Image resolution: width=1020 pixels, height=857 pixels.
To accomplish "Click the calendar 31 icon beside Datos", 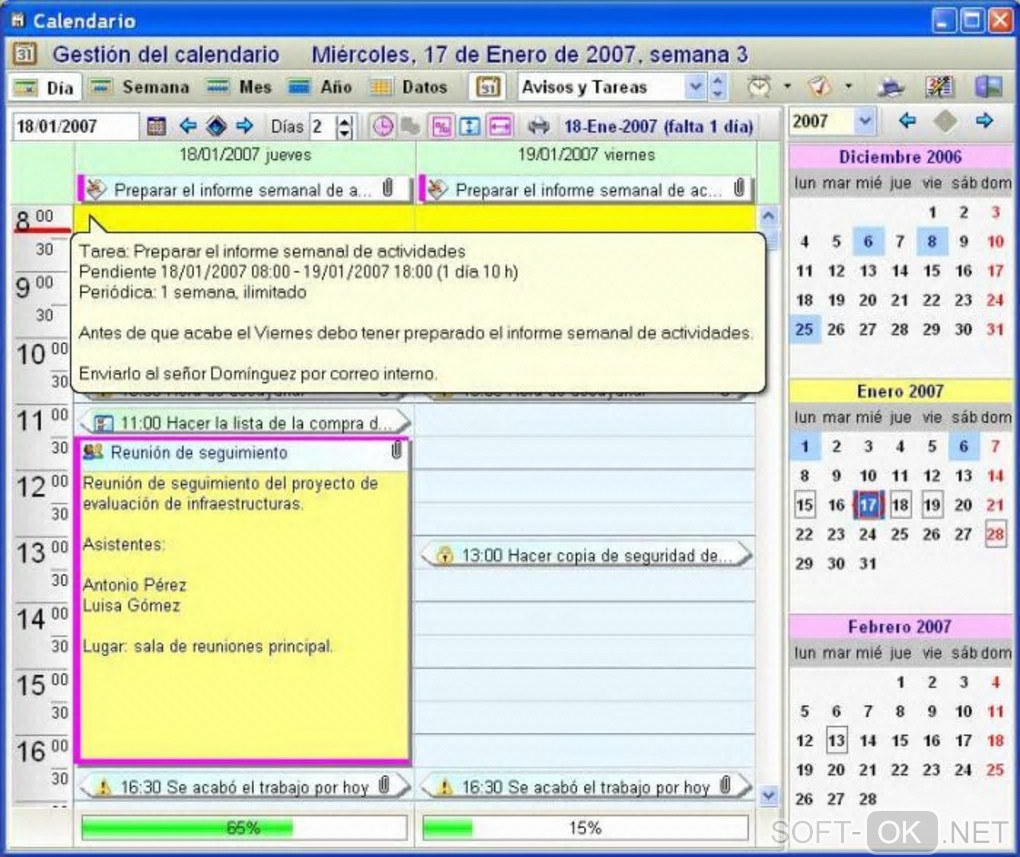I will (488, 87).
